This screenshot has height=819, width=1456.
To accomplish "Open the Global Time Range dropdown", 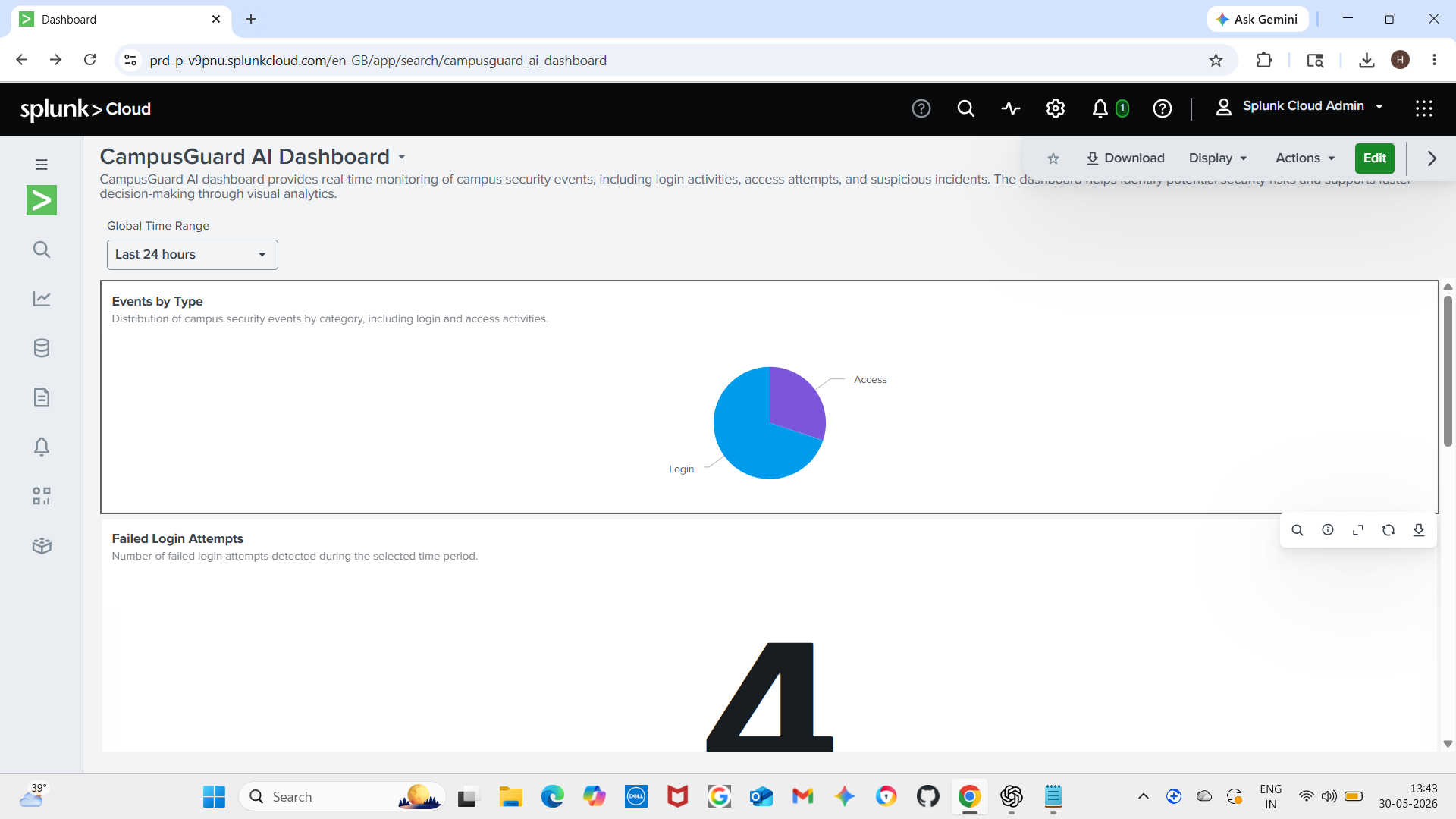I will 193,255.
